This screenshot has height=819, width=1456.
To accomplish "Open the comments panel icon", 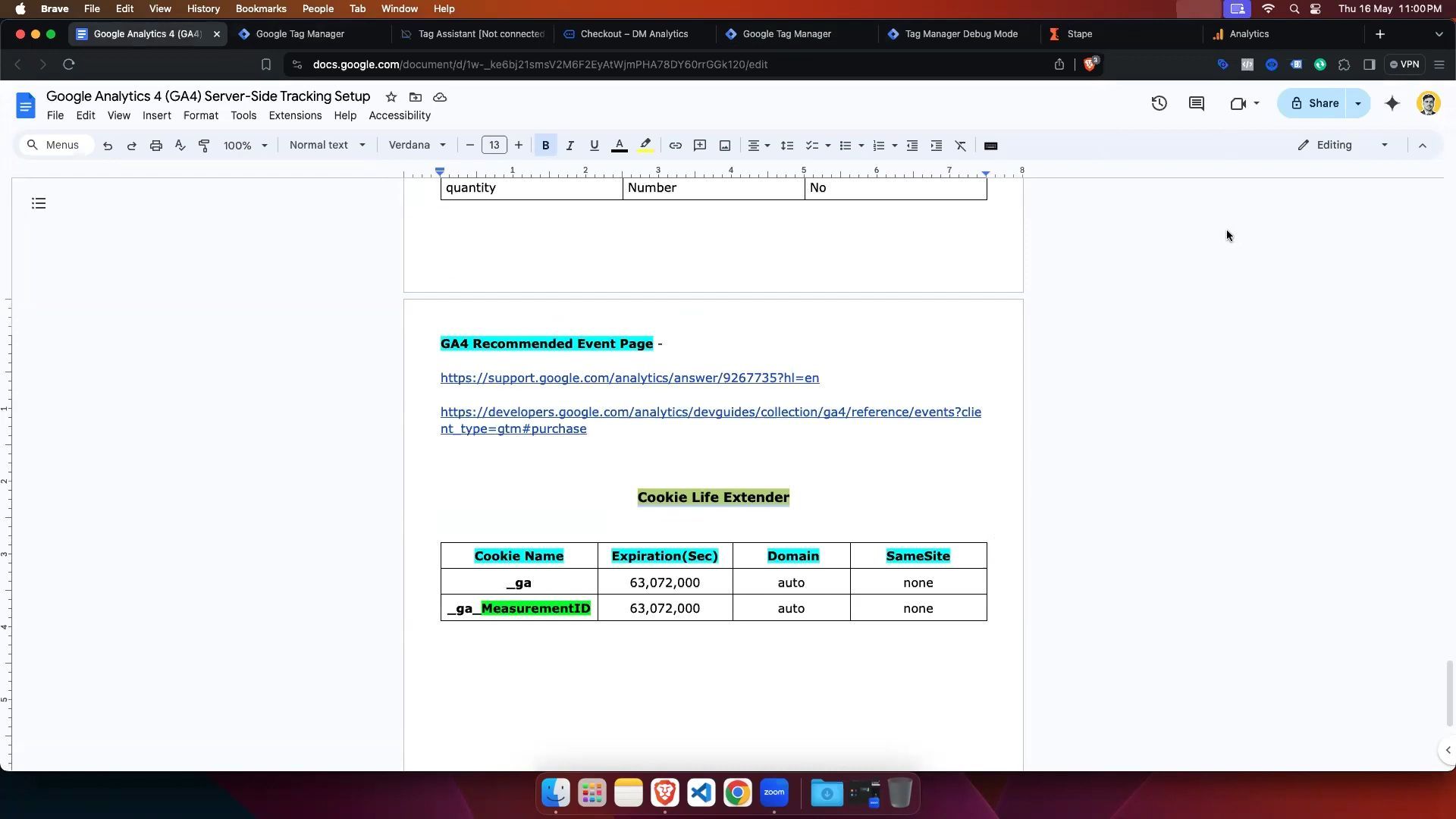I will tap(1197, 104).
